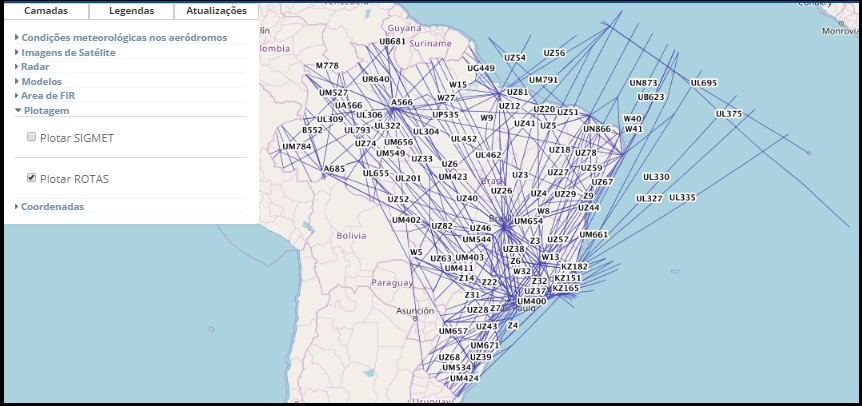Click the UL327 route label
This screenshot has width=862, height=406.
649,198
